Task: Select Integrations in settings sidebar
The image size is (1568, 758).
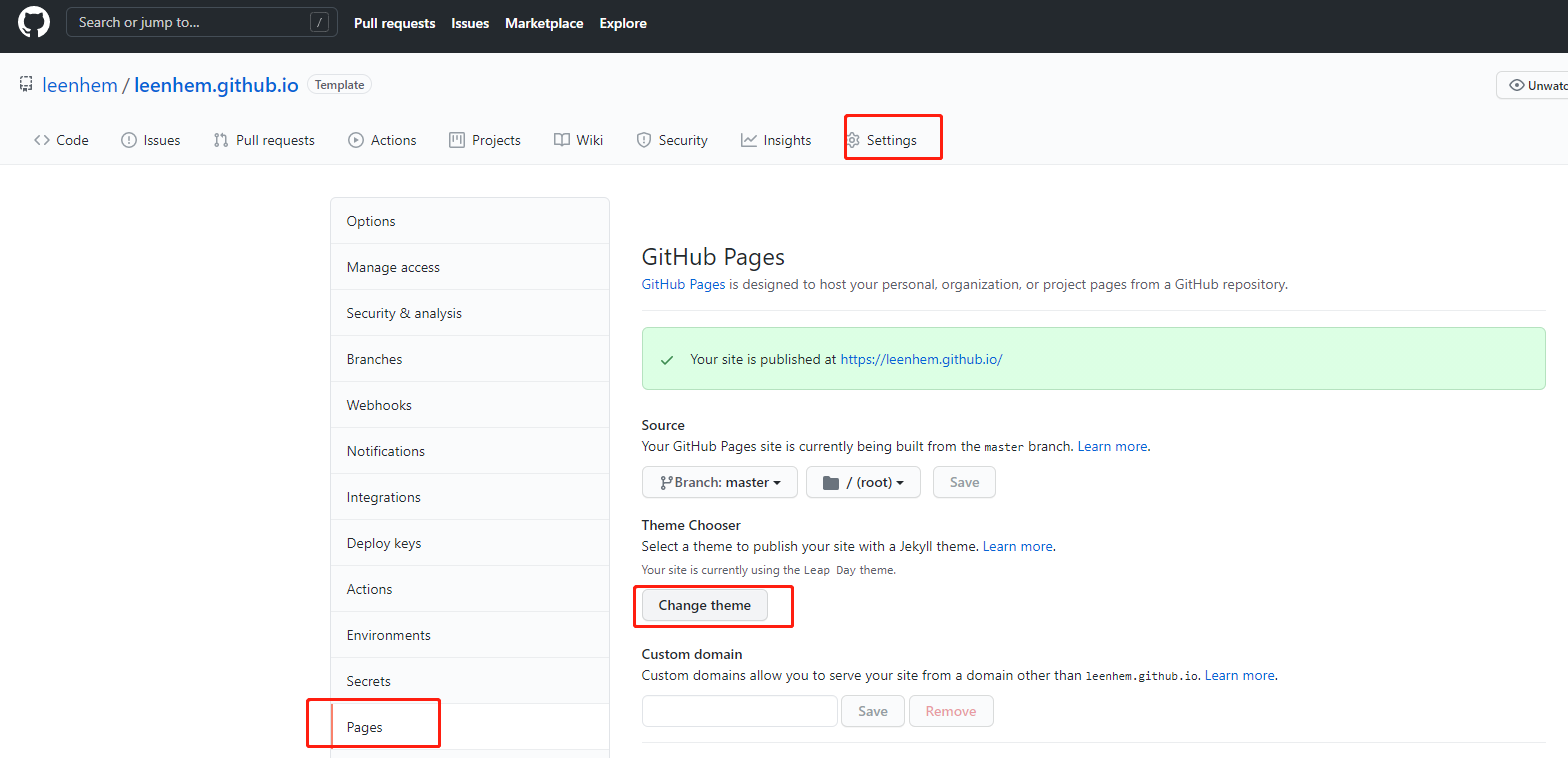Action: [470, 497]
